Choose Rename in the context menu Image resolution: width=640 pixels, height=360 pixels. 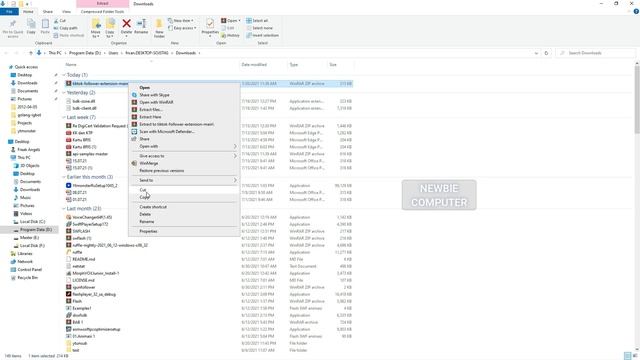(x=147, y=222)
